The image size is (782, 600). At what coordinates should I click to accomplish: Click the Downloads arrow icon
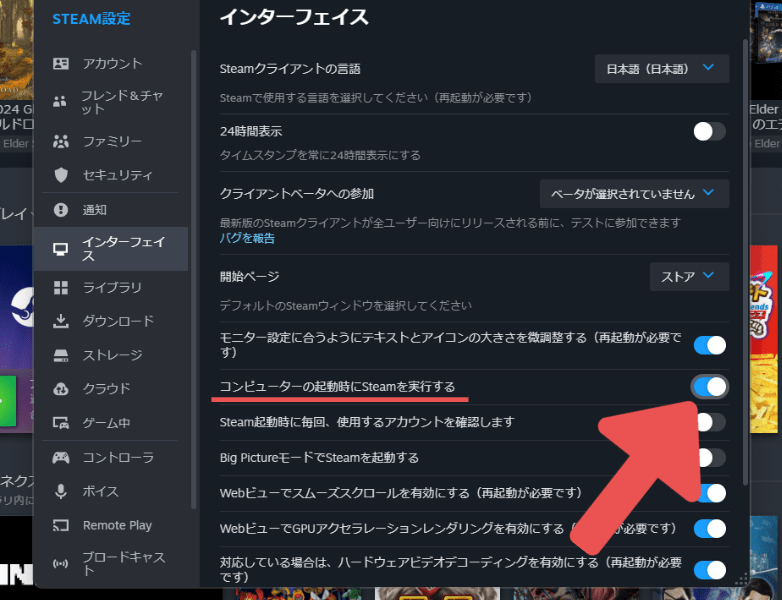click(61, 321)
